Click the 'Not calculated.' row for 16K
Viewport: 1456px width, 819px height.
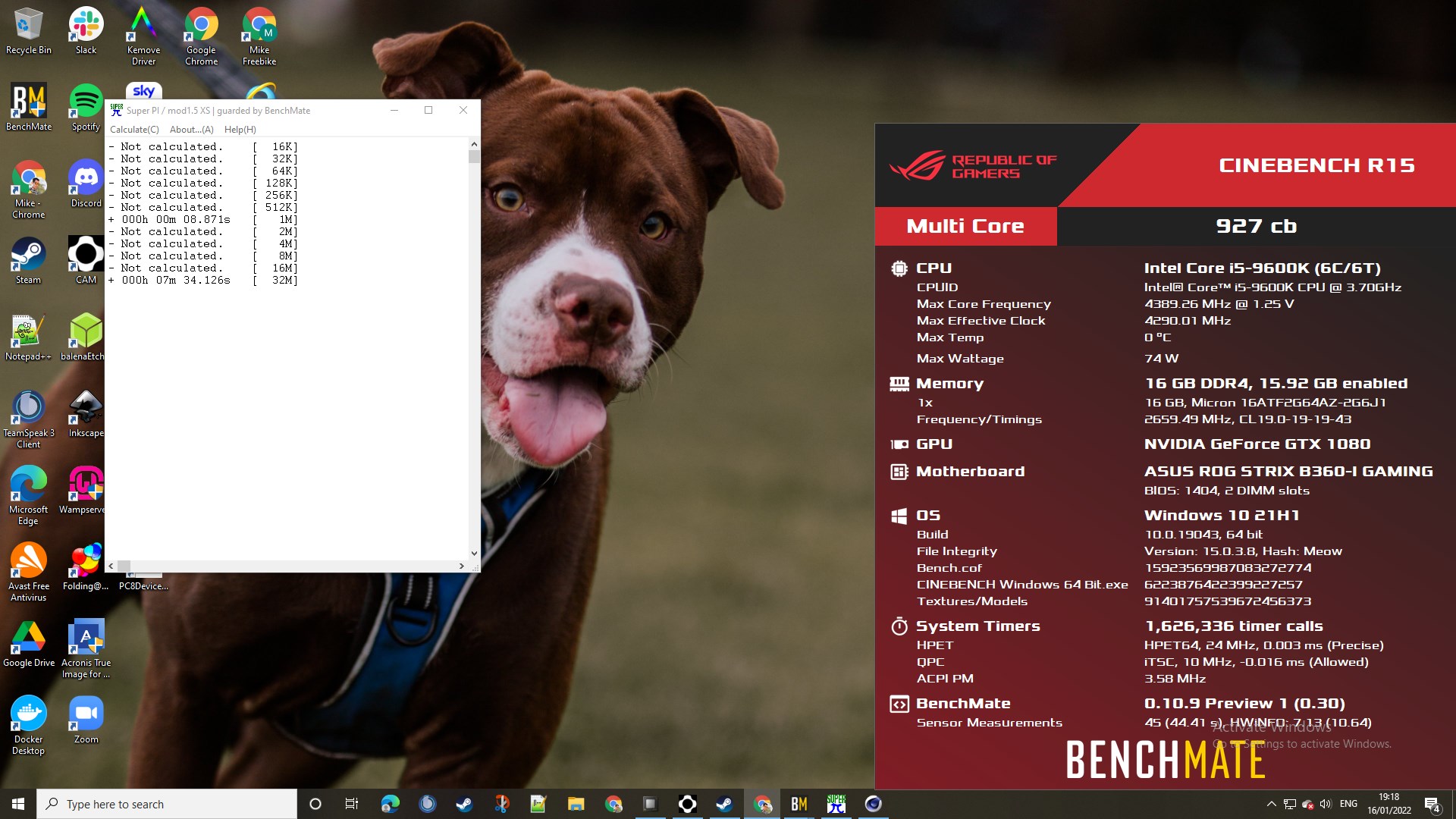coord(202,146)
